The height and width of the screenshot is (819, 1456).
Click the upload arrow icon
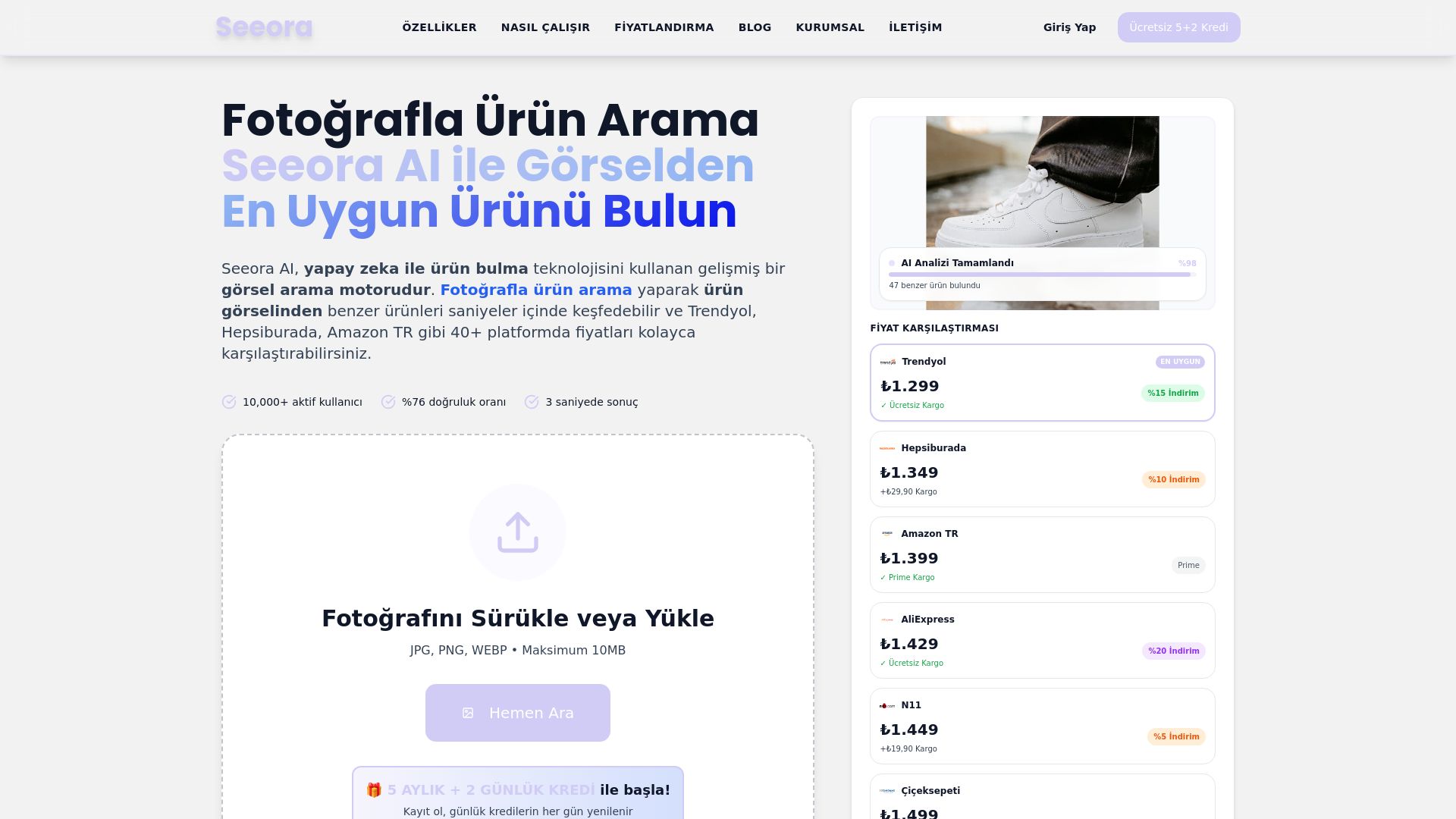tap(518, 532)
